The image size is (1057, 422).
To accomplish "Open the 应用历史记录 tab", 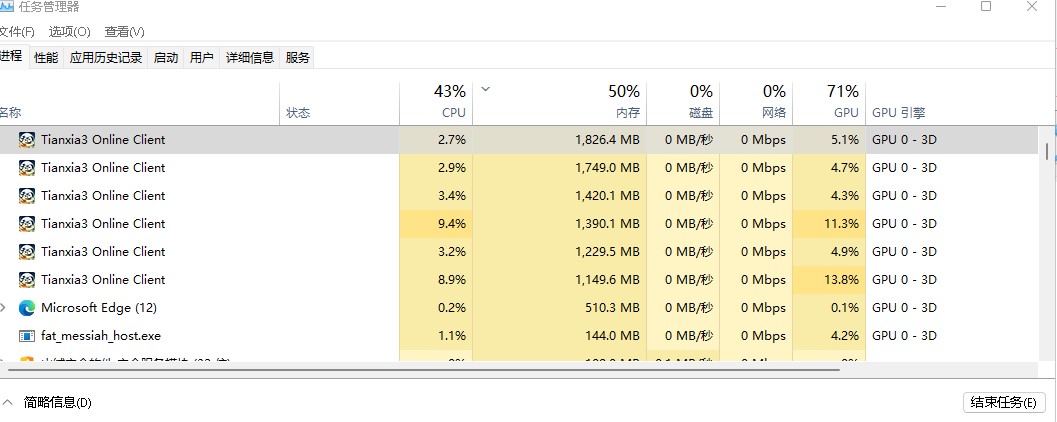I will pos(106,57).
